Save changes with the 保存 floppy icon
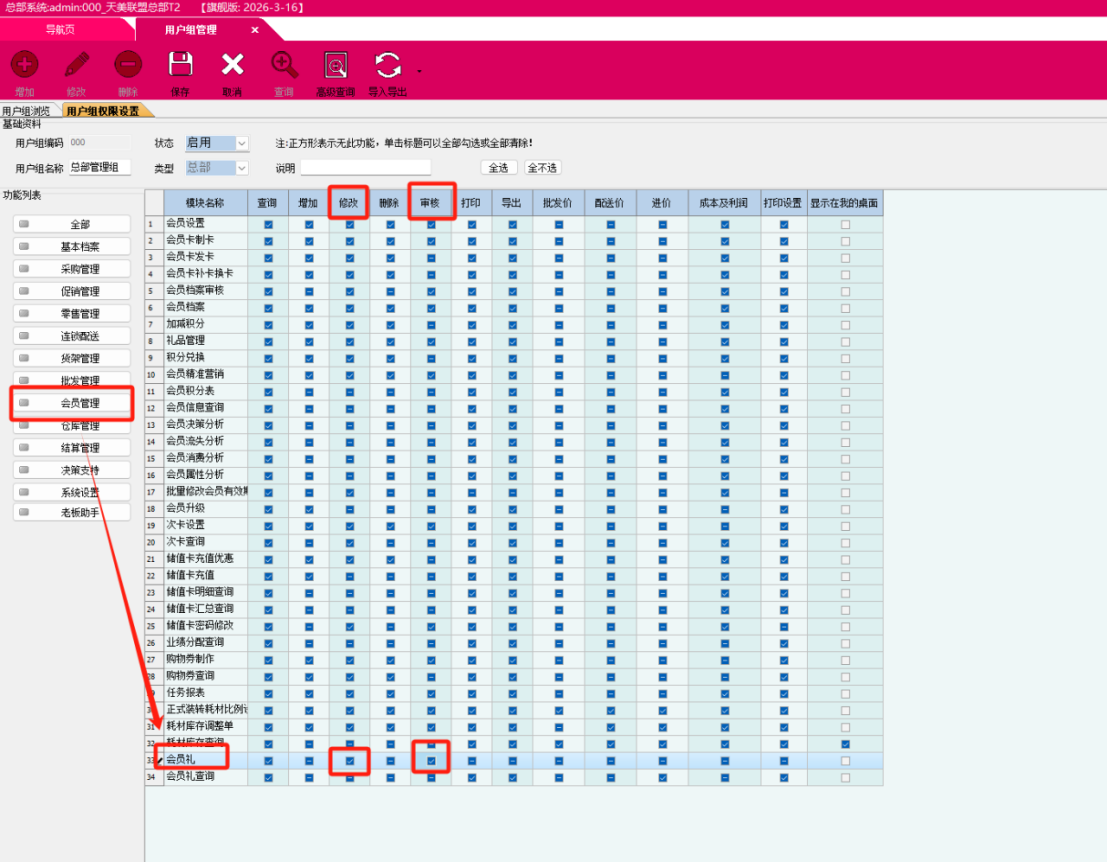 click(x=180, y=66)
